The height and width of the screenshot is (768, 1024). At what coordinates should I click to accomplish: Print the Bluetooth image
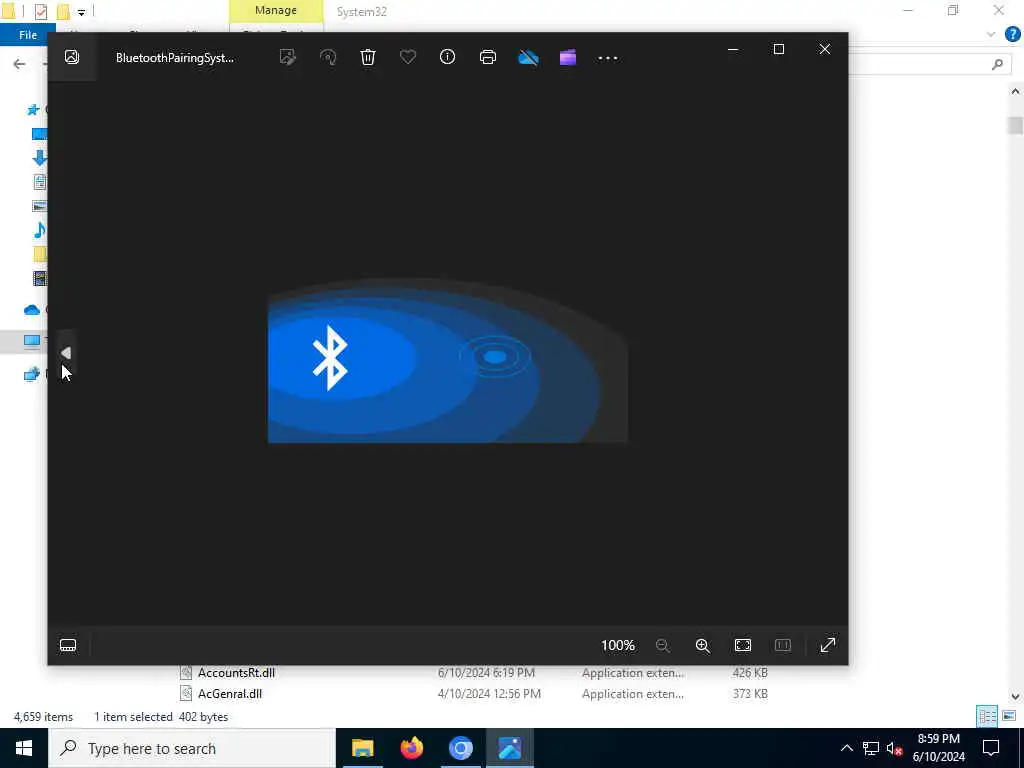tap(488, 57)
